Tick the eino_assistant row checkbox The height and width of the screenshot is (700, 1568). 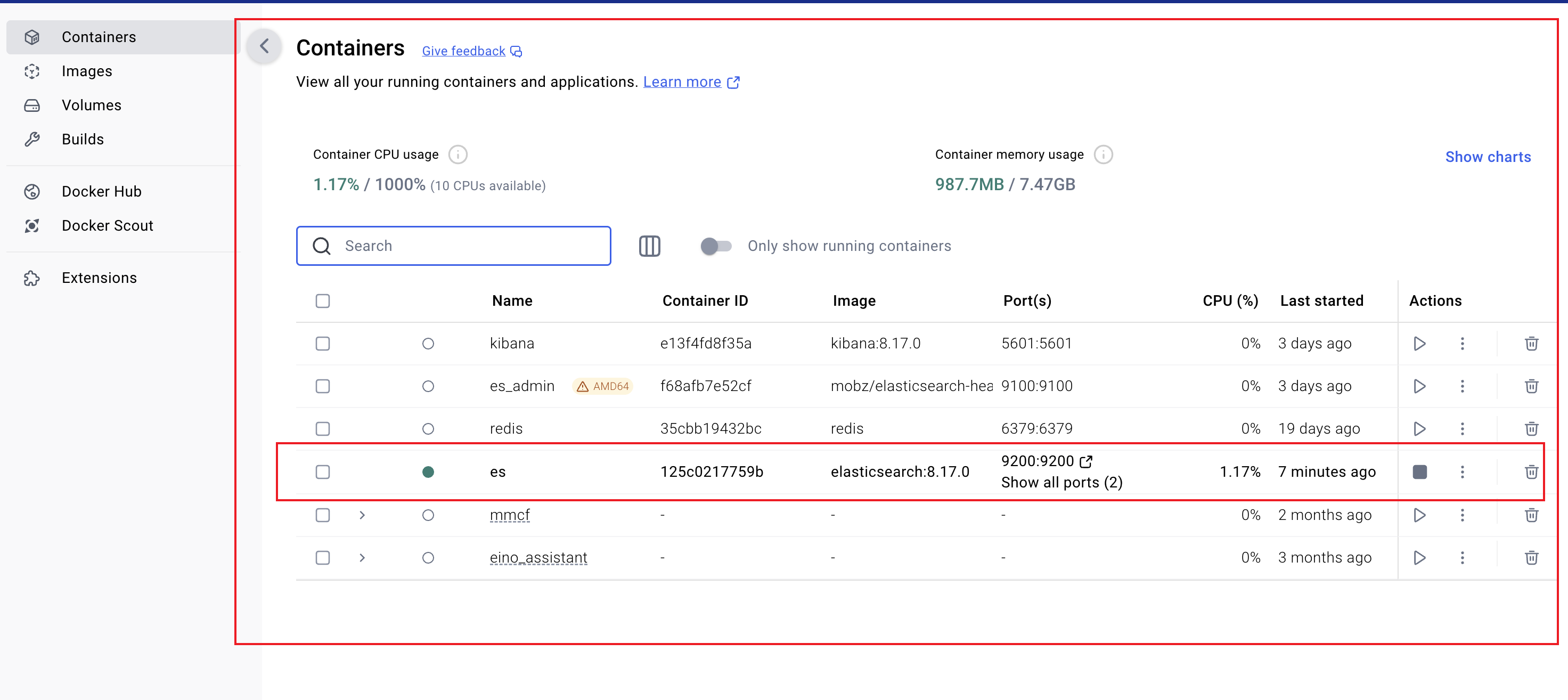(323, 558)
